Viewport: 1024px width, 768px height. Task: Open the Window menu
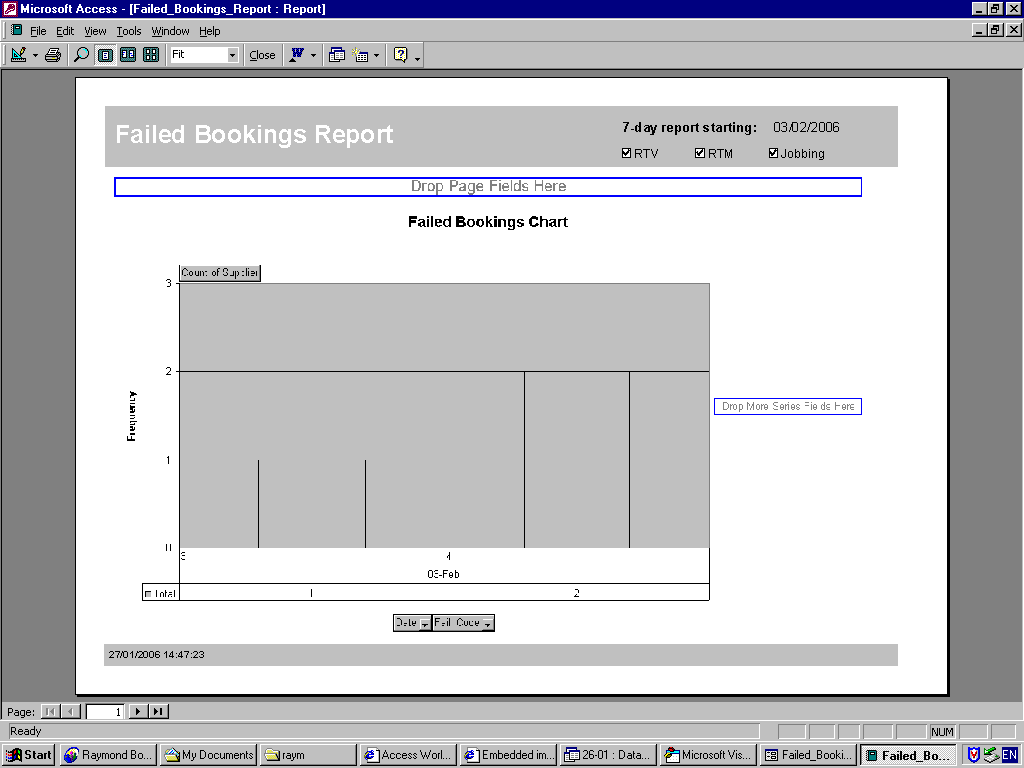170,31
